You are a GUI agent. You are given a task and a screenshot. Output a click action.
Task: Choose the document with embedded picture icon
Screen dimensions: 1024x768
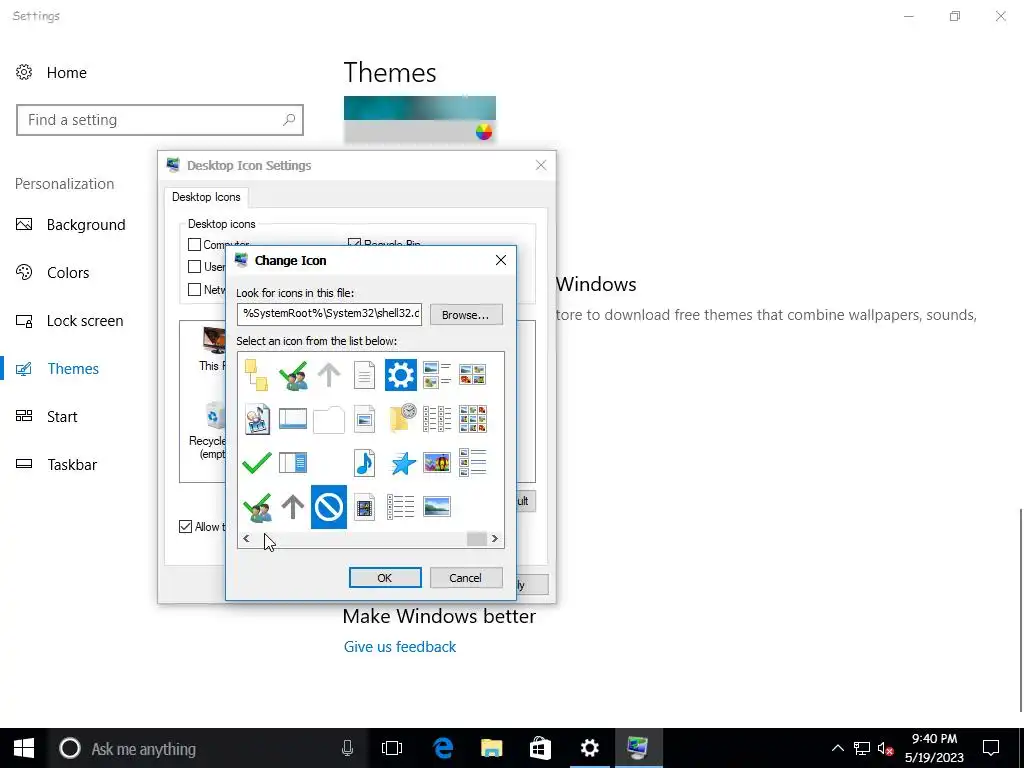coord(364,419)
